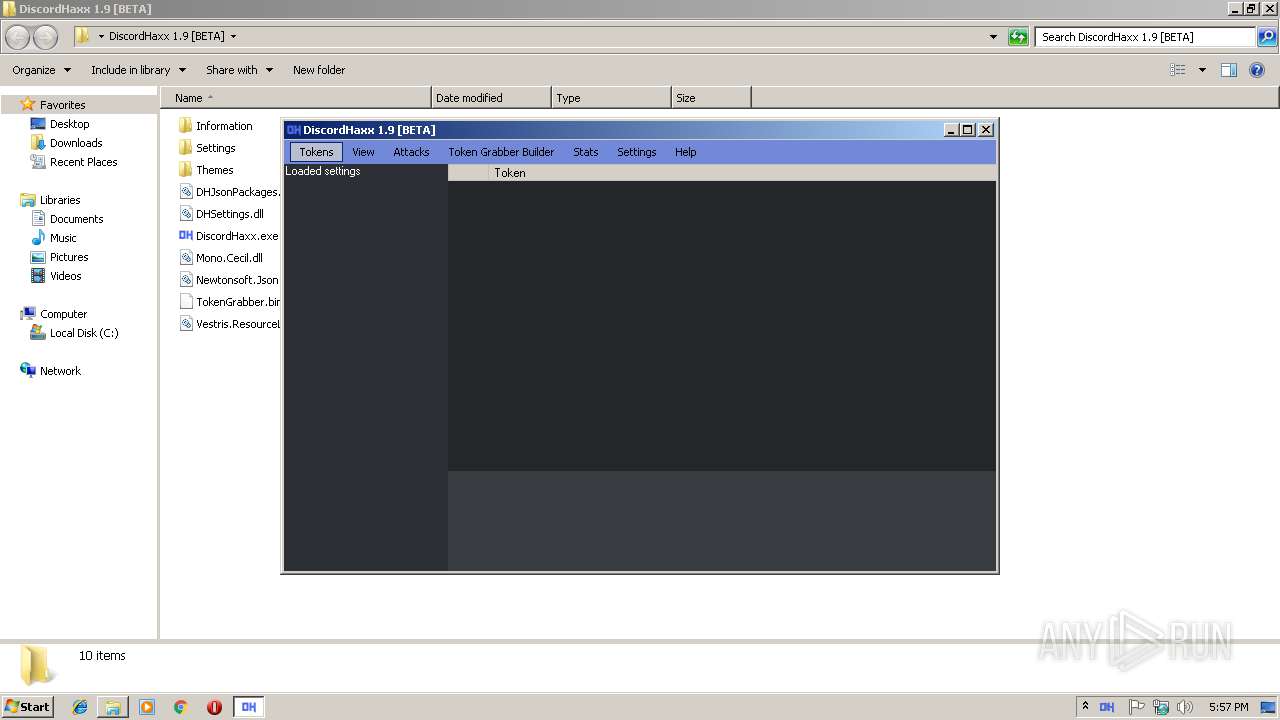Open Network in the navigation pane

(x=60, y=371)
